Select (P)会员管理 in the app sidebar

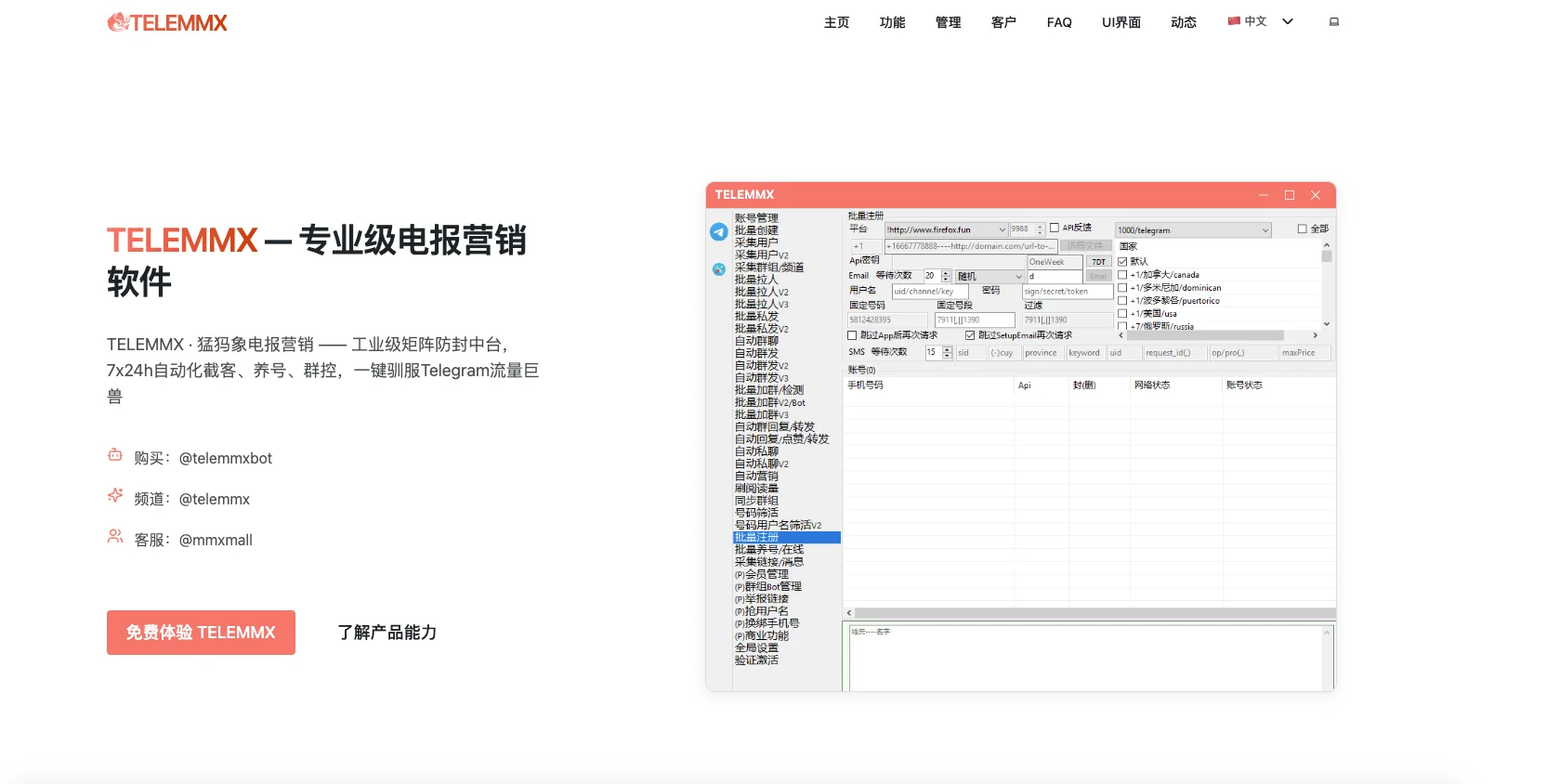point(762,575)
